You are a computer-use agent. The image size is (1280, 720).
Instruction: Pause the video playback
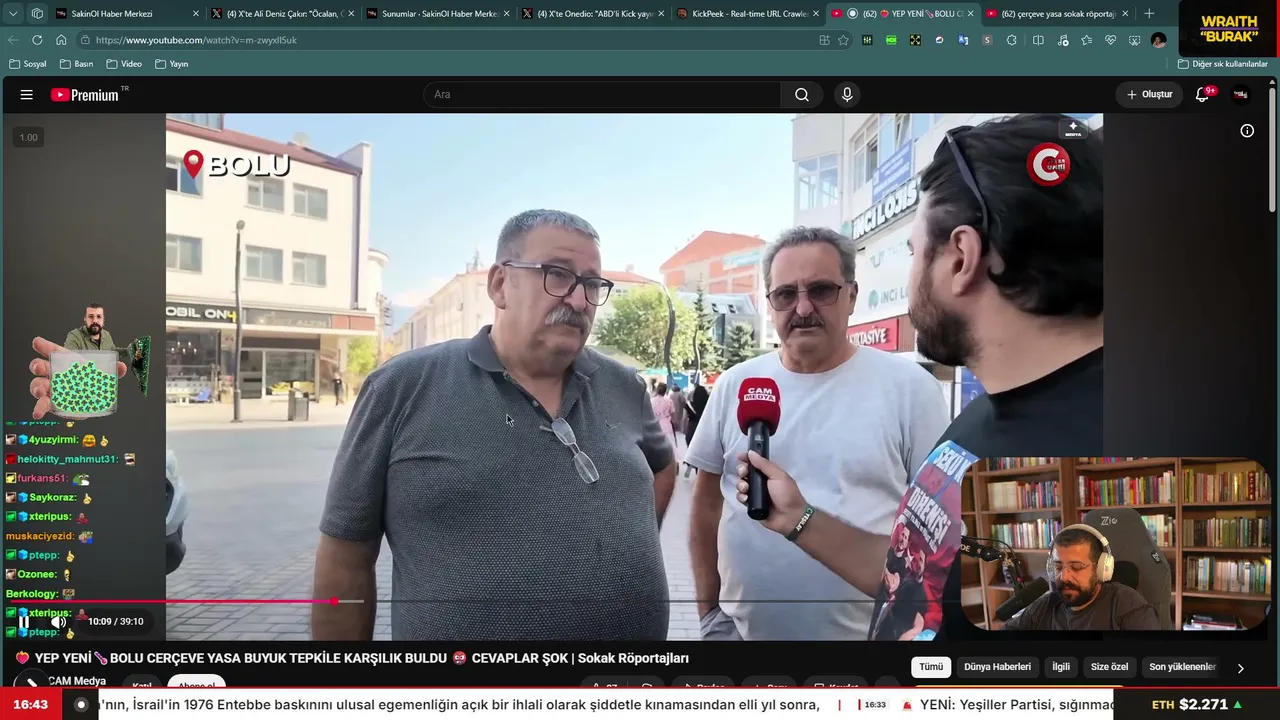click(24, 622)
